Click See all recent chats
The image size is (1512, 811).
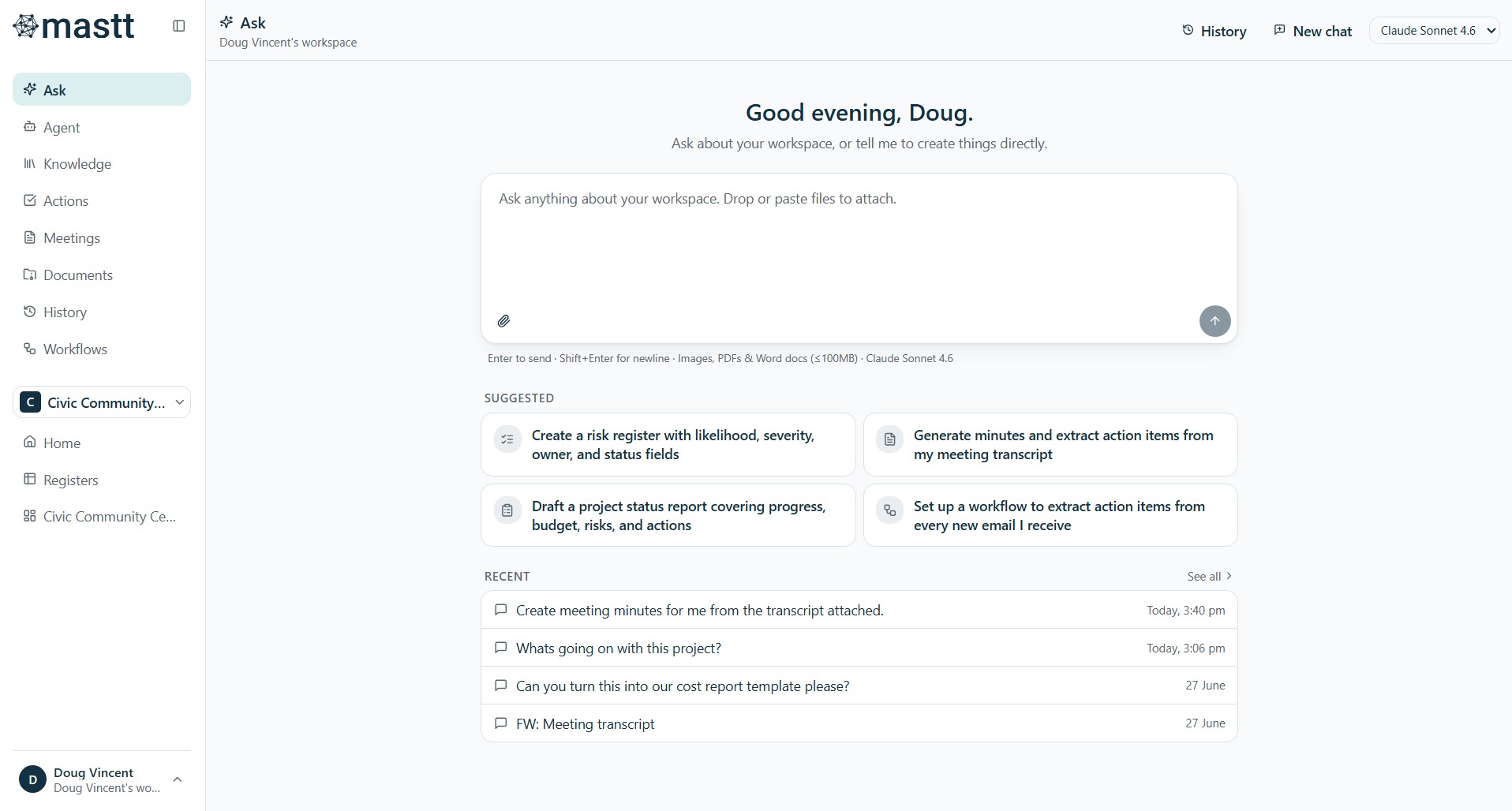(x=1210, y=577)
